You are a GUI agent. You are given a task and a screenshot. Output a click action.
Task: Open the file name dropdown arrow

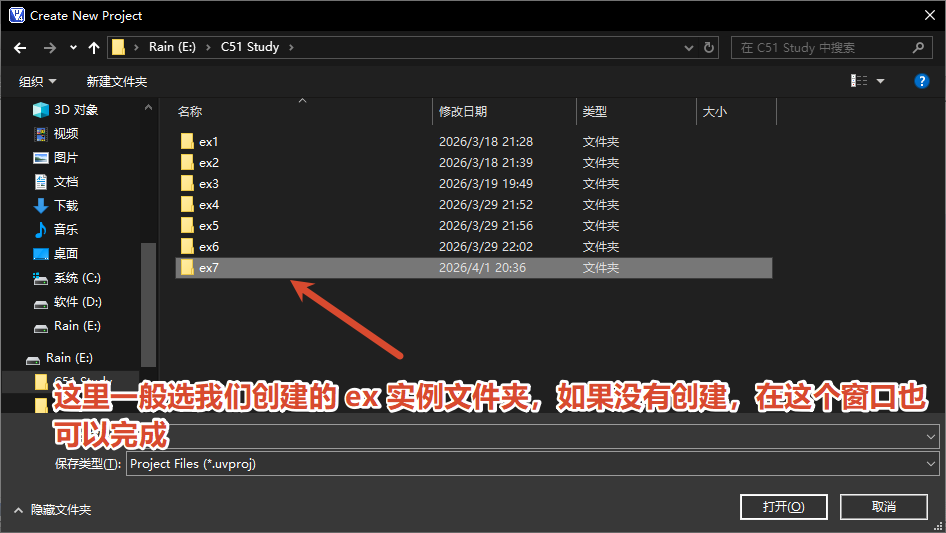[x=930, y=436]
